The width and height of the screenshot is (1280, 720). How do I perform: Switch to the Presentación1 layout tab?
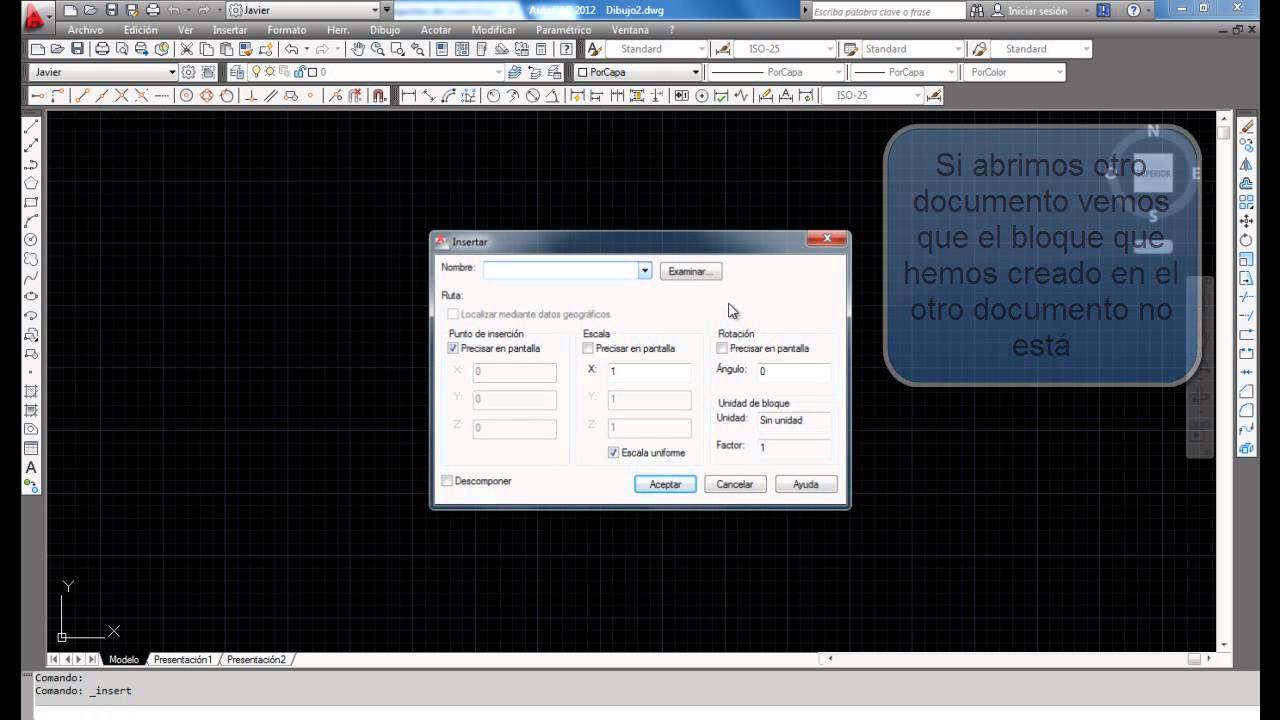pyautogui.click(x=183, y=660)
